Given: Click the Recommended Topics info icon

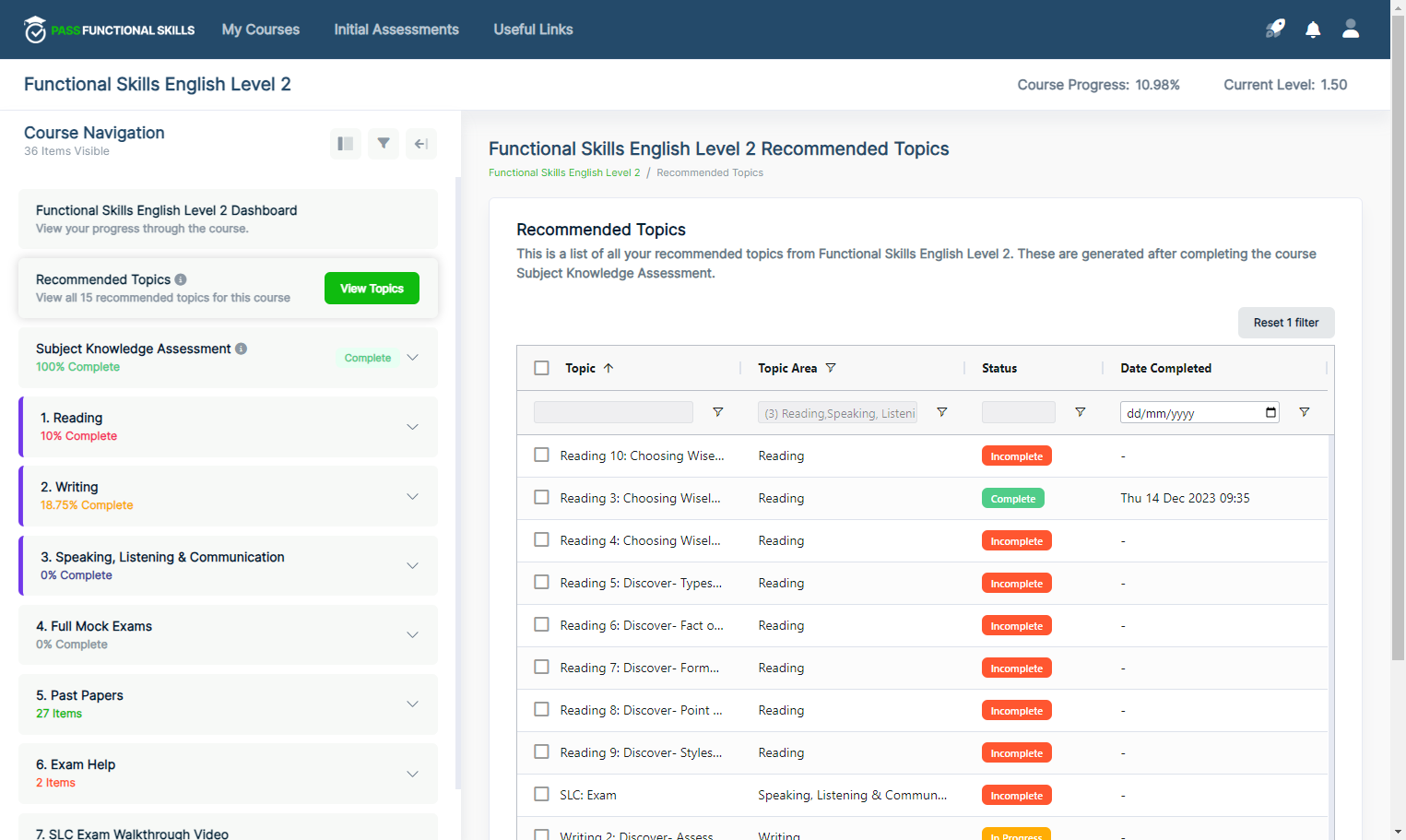Looking at the screenshot, I should (181, 279).
